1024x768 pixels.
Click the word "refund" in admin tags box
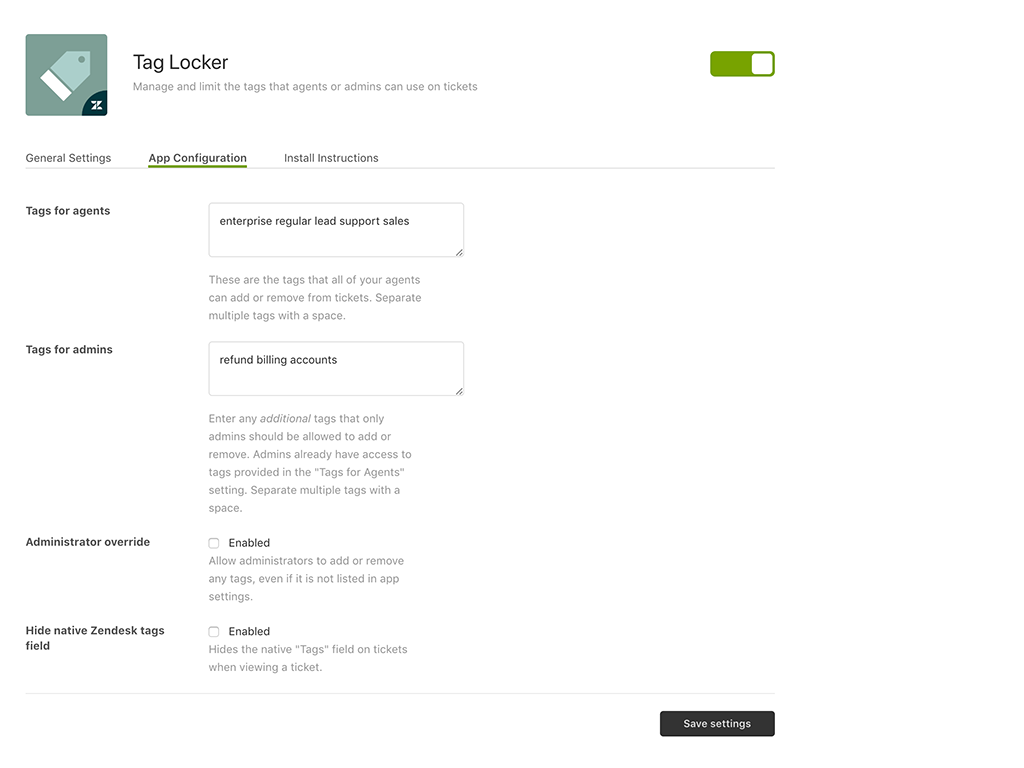(236, 360)
